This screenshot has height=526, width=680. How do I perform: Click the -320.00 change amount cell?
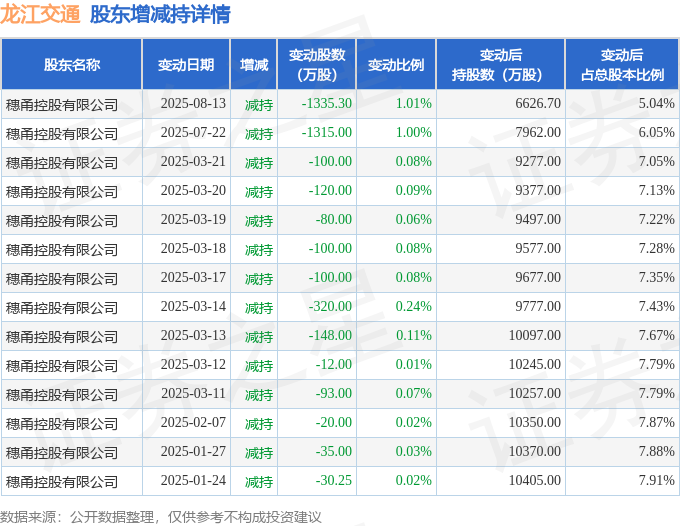click(x=330, y=307)
